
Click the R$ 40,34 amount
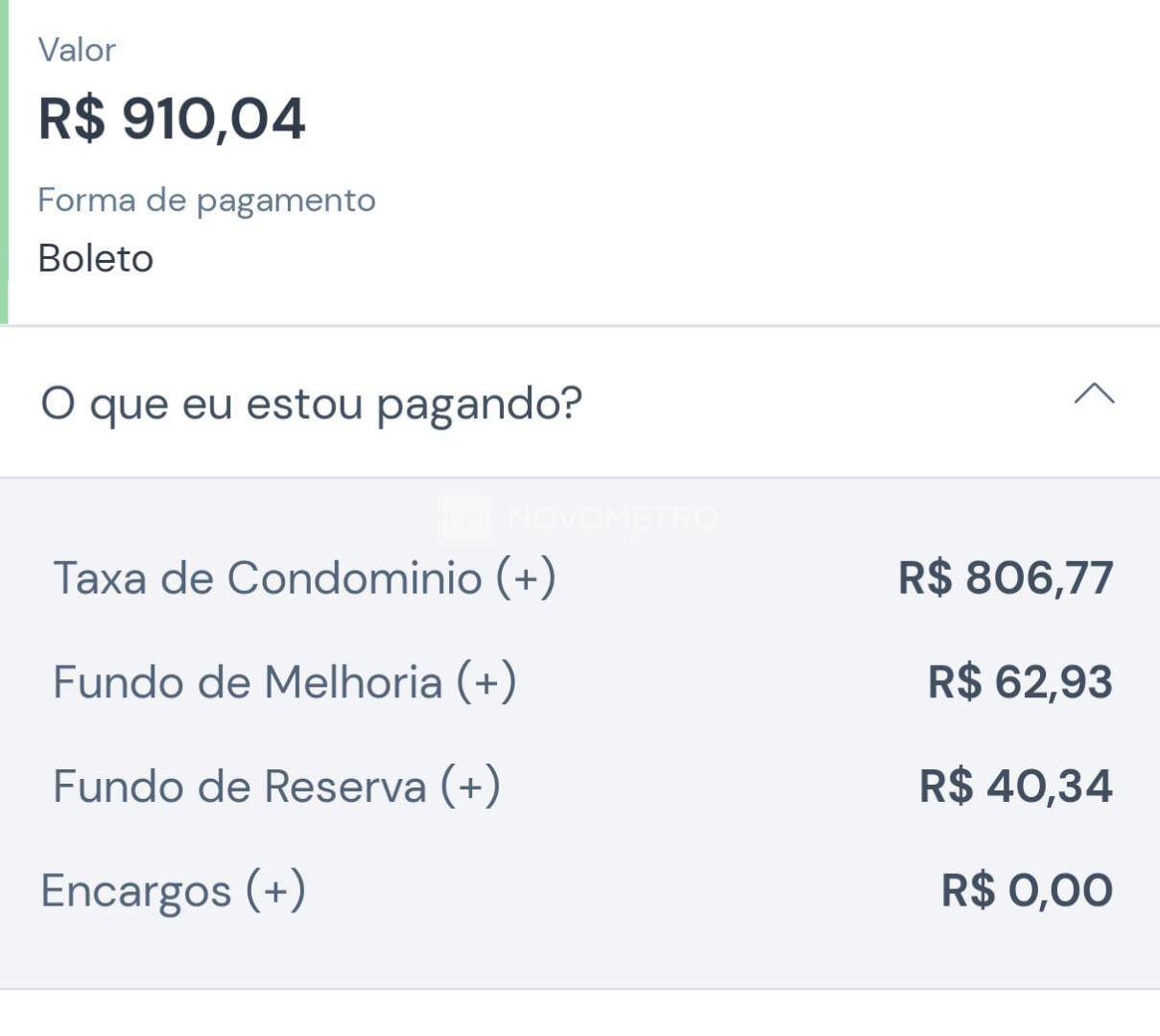point(1016,787)
